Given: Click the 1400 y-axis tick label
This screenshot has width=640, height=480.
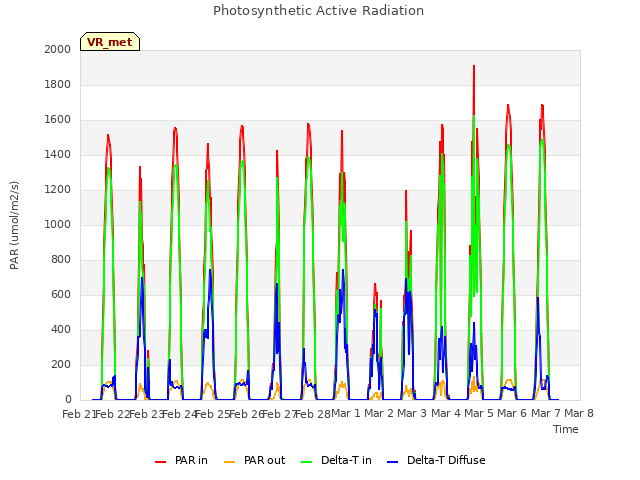Looking at the screenshot, I should pos(58,155).
